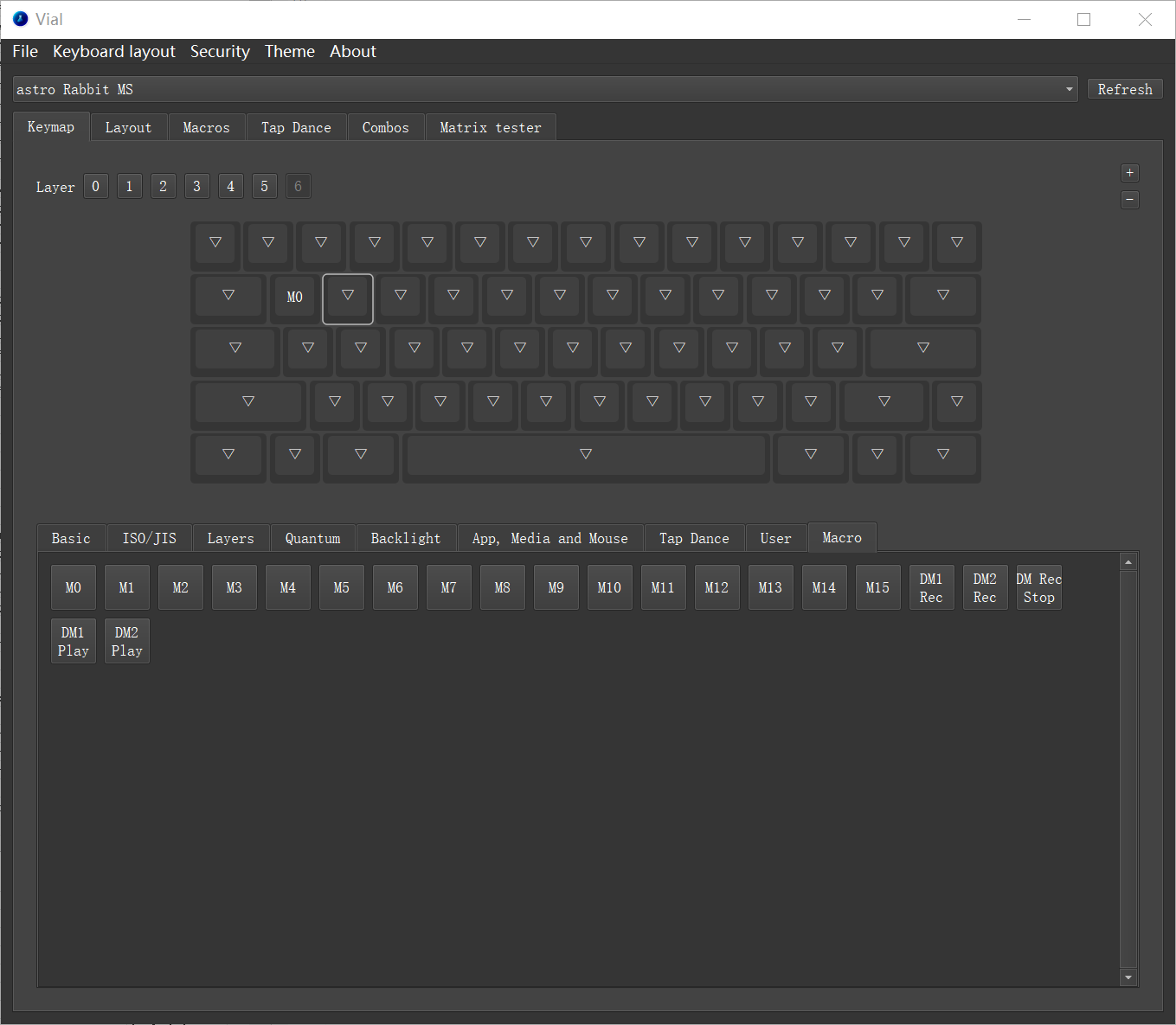Select layer 2
The image size is (1176, 1025).
pyautogui.click(x=164, y=186)
